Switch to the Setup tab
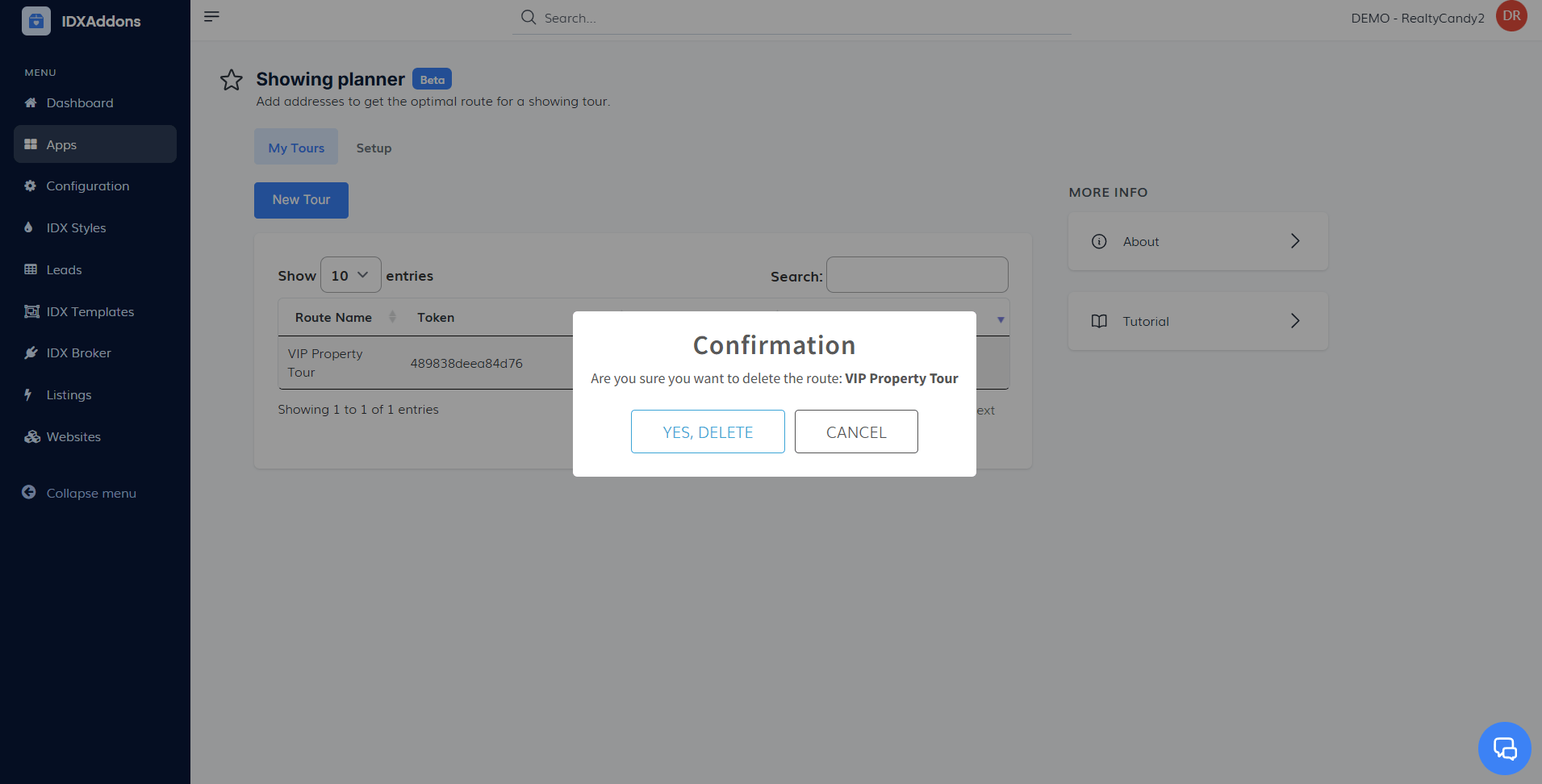Image resolution: width=1542 pixels, height=784 pixels. (x=374, y=148)
